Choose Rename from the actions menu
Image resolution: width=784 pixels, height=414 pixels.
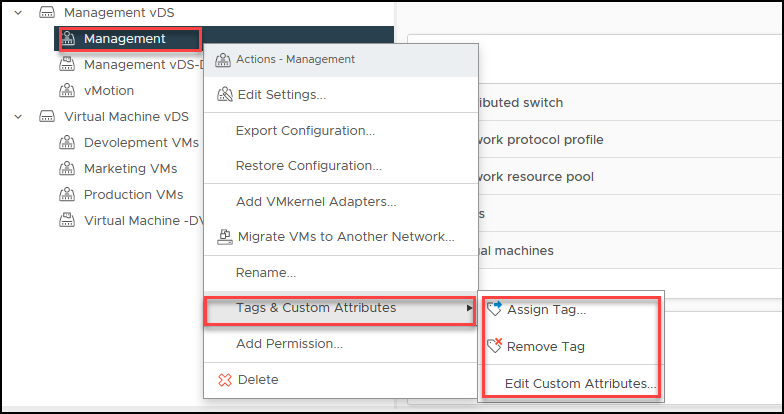click(266, 273)
